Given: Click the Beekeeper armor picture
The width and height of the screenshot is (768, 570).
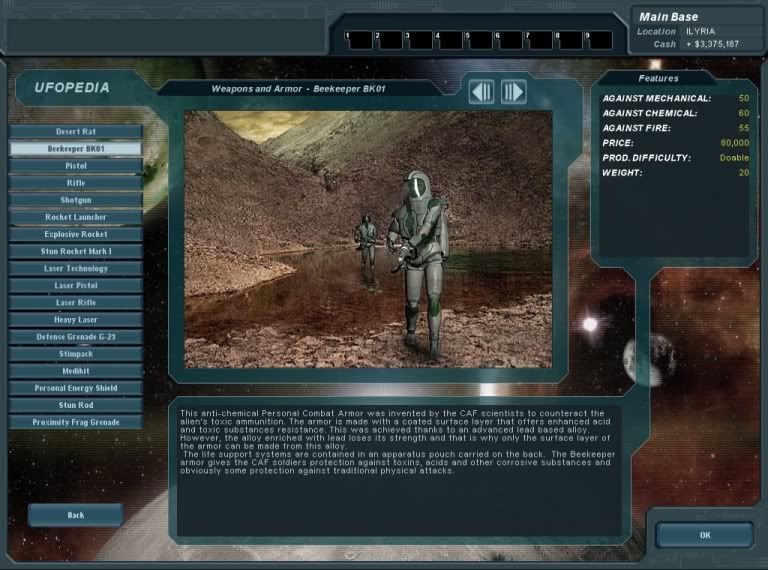Looking at the screenshot, I should point(368,239).
